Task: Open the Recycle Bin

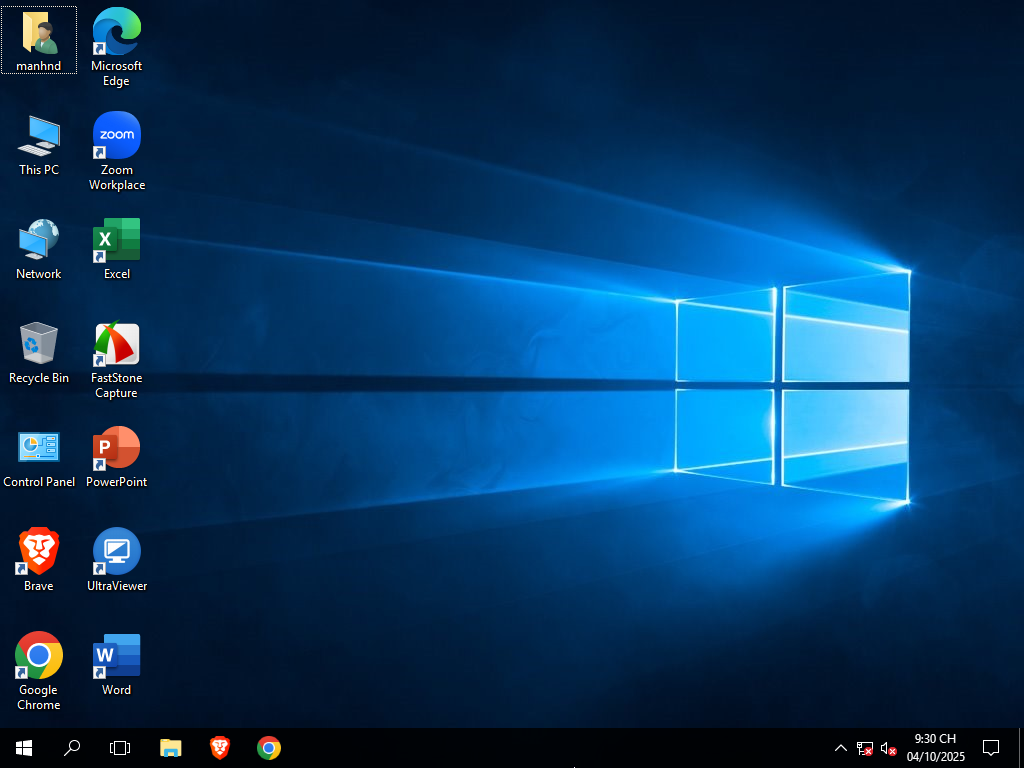Action: pyautogui.click(x=38, y=343)
